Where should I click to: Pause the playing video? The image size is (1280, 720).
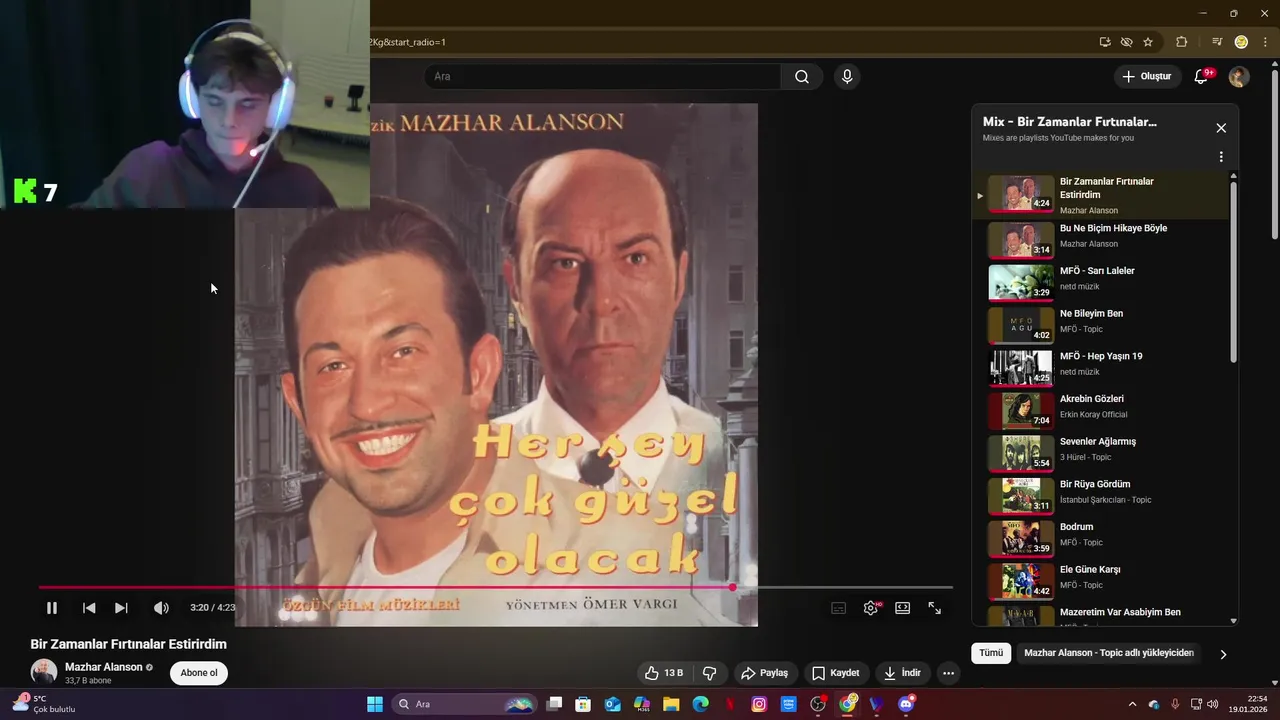[x=52, y=608]
